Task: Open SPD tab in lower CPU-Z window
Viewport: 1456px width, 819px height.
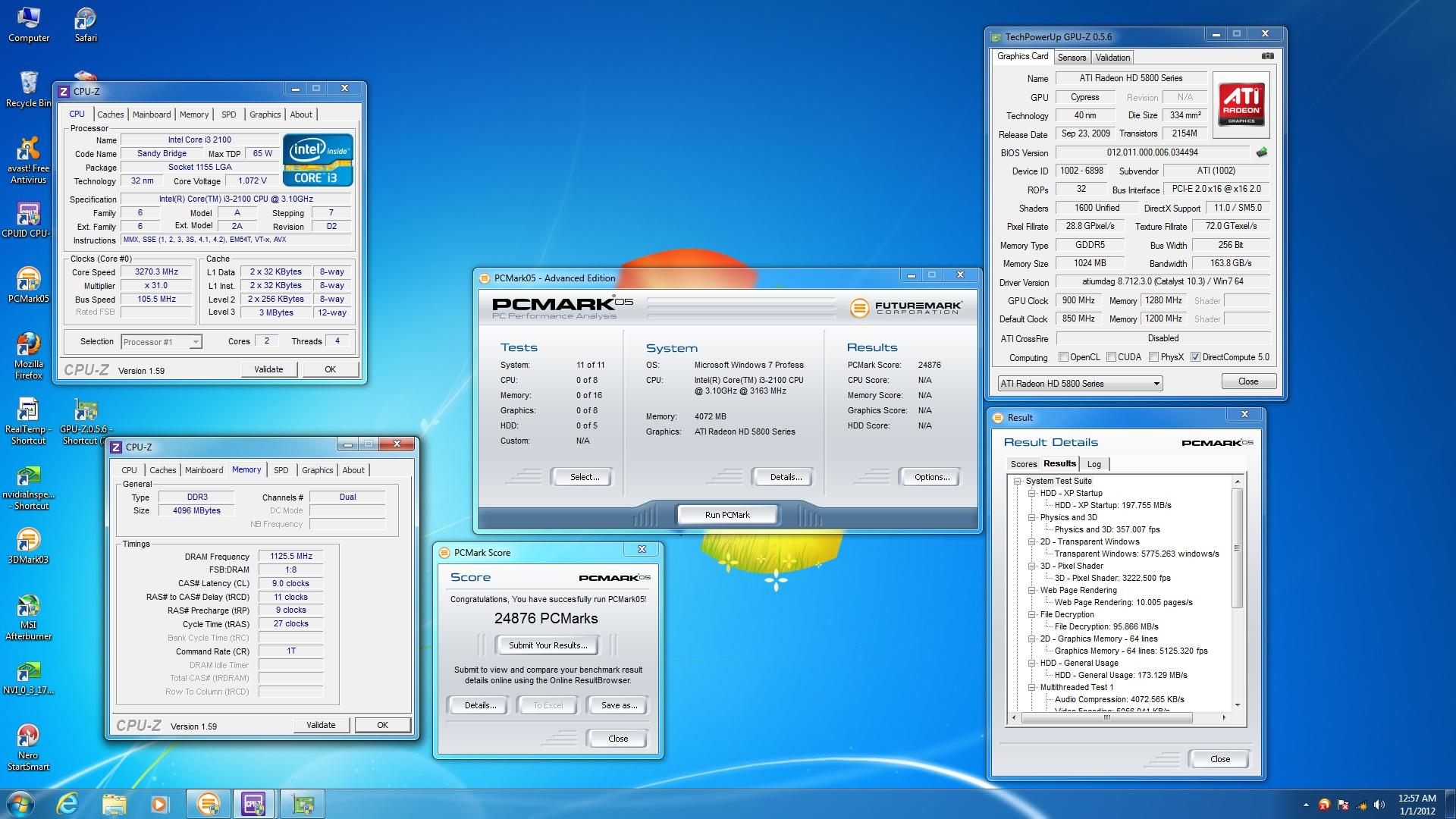Action: [x=281, y=470]
